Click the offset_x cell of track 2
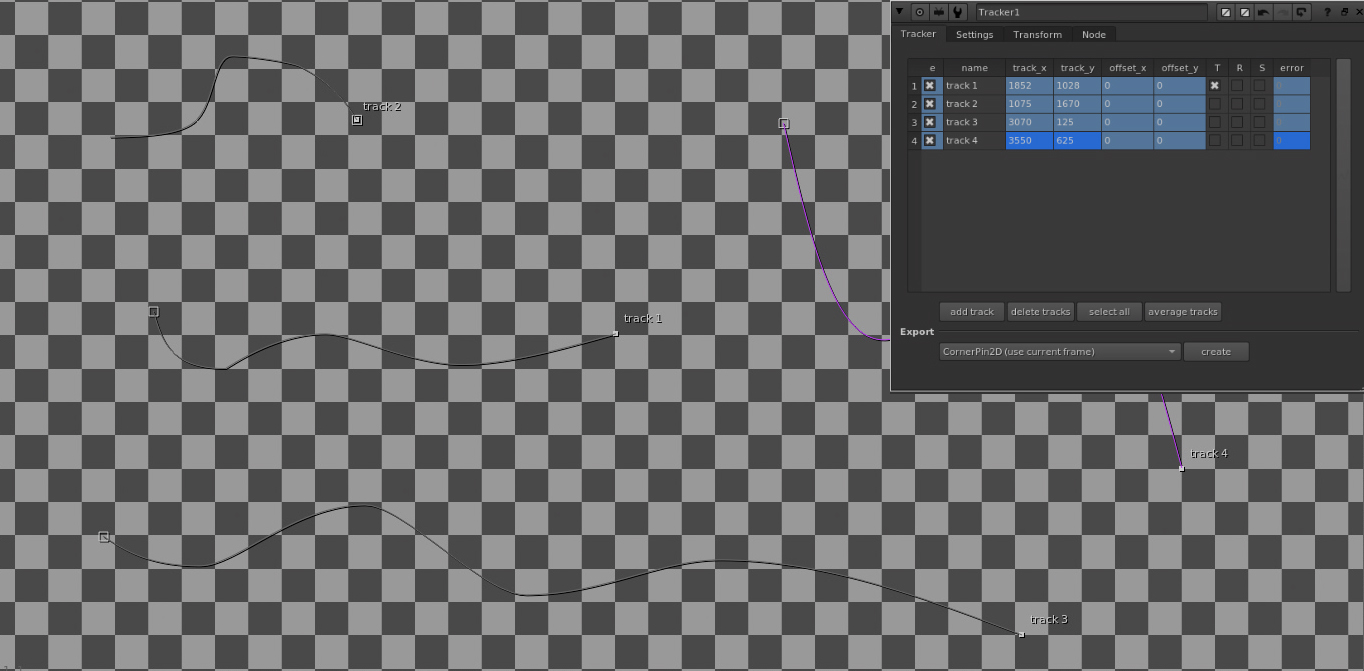Screen dimensions: 1364x671 tap(1127, 104)
